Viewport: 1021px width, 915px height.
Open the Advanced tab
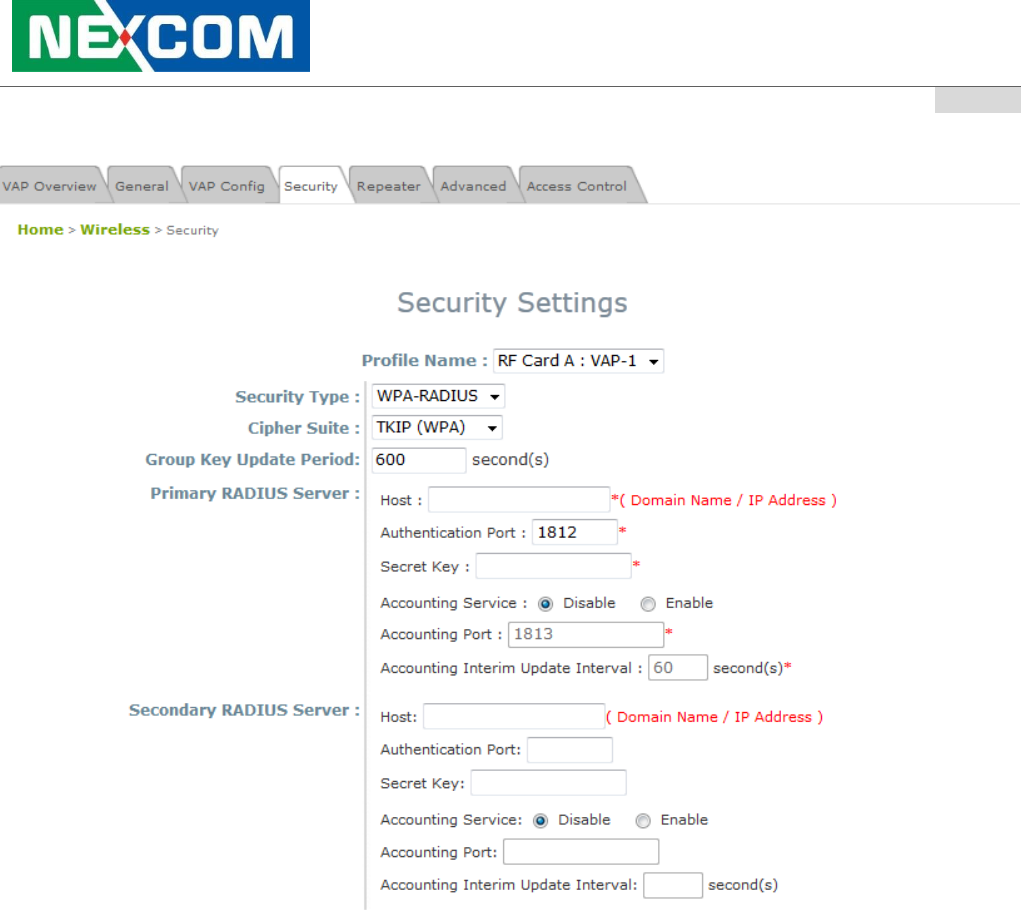point(473,186)
